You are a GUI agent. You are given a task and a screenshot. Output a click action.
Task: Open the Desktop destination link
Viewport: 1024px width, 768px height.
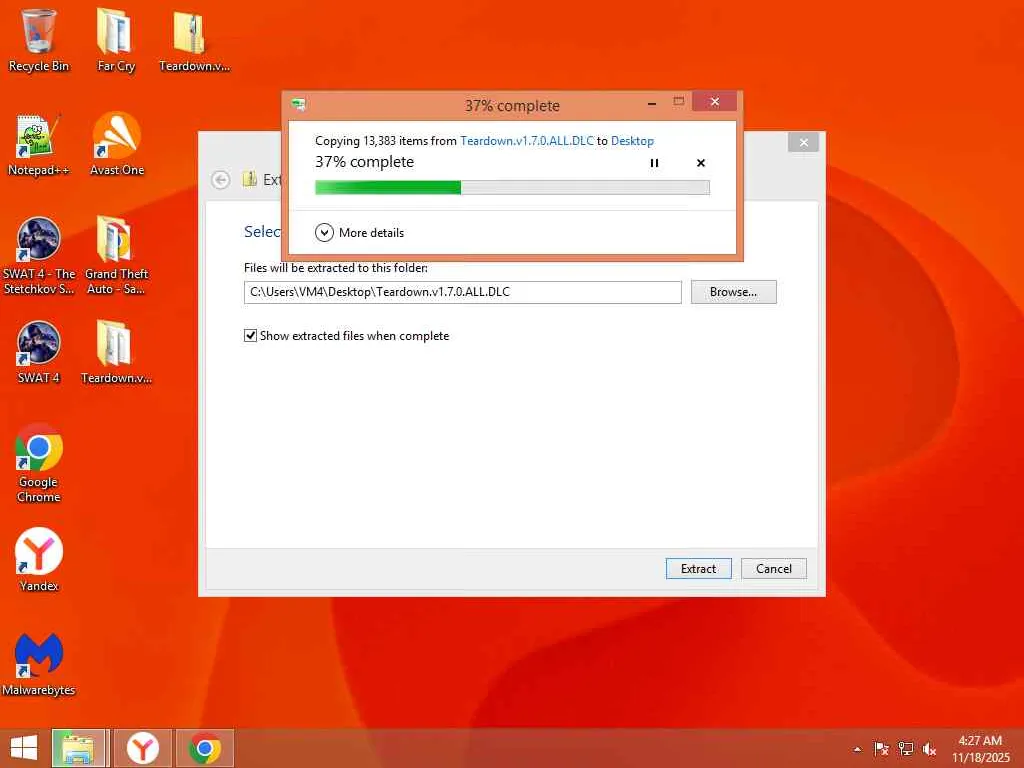pos(632,140)
